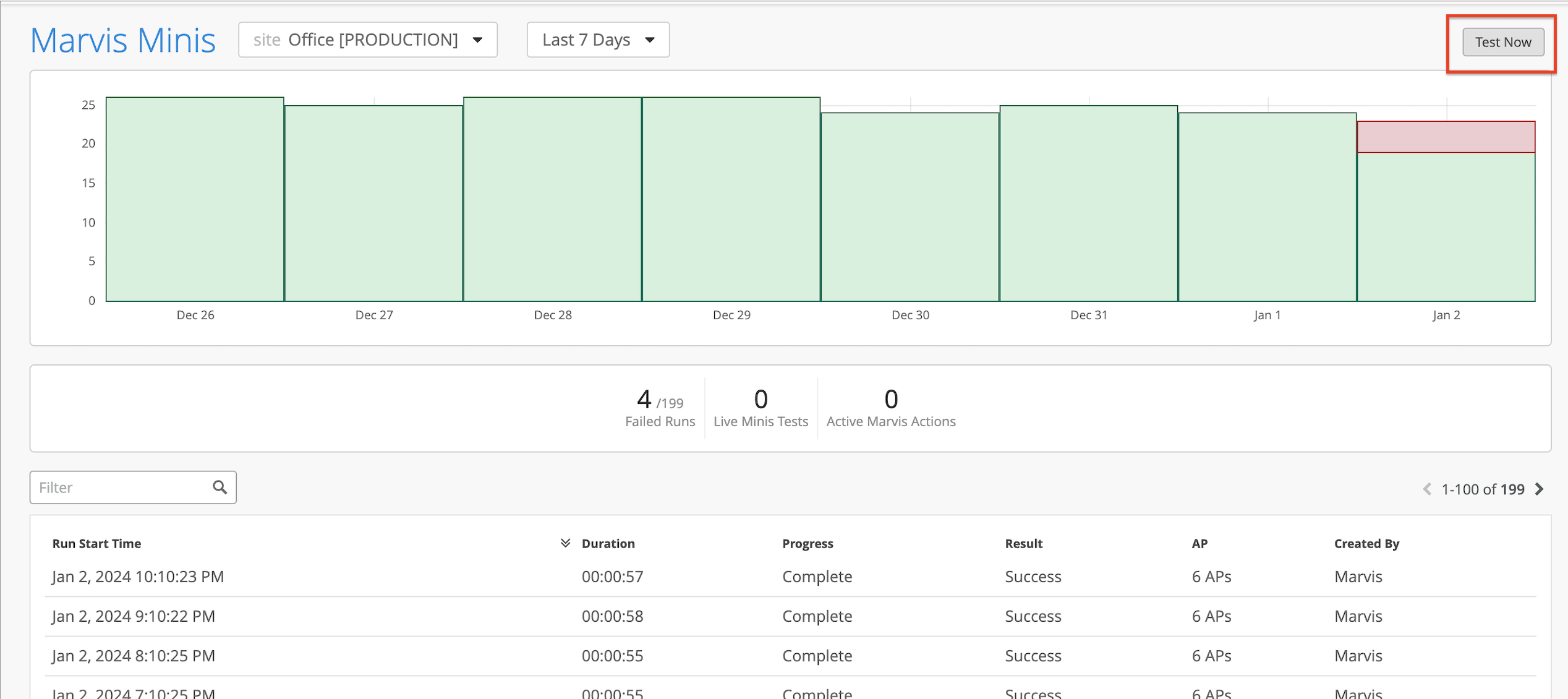
Task: Click the Test Now button
Action: [1502, 42]
